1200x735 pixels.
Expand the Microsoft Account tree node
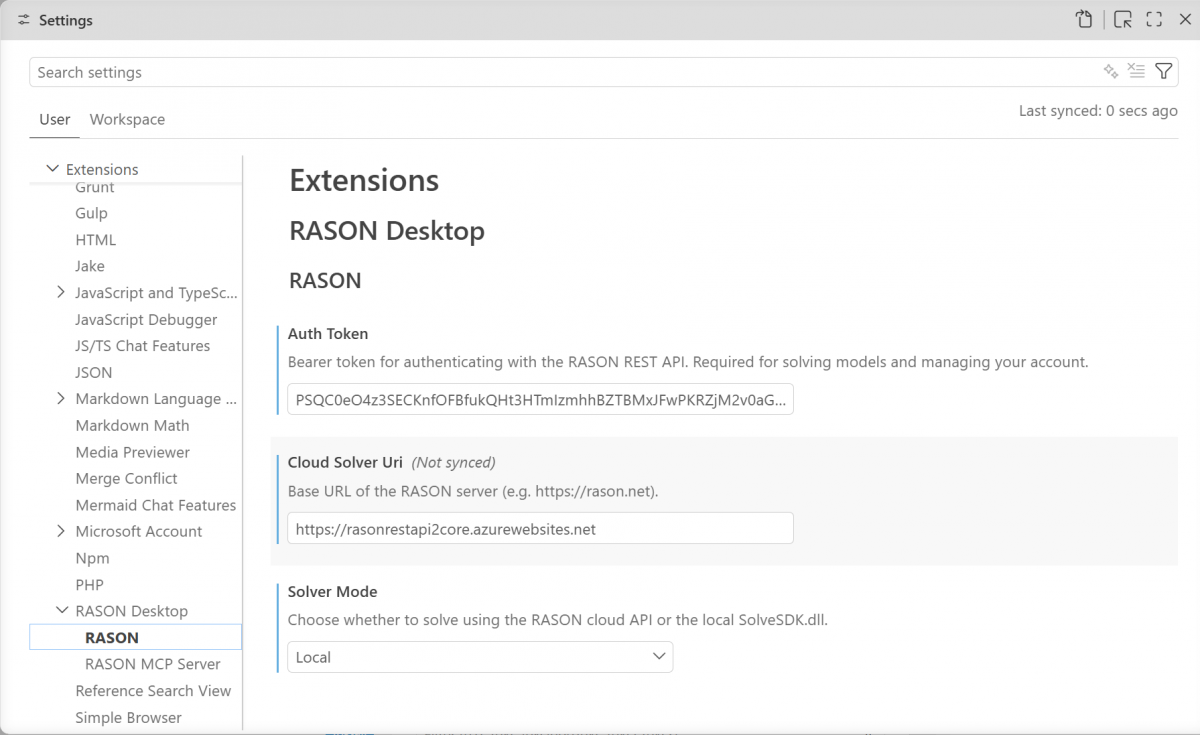coord(62,531)
